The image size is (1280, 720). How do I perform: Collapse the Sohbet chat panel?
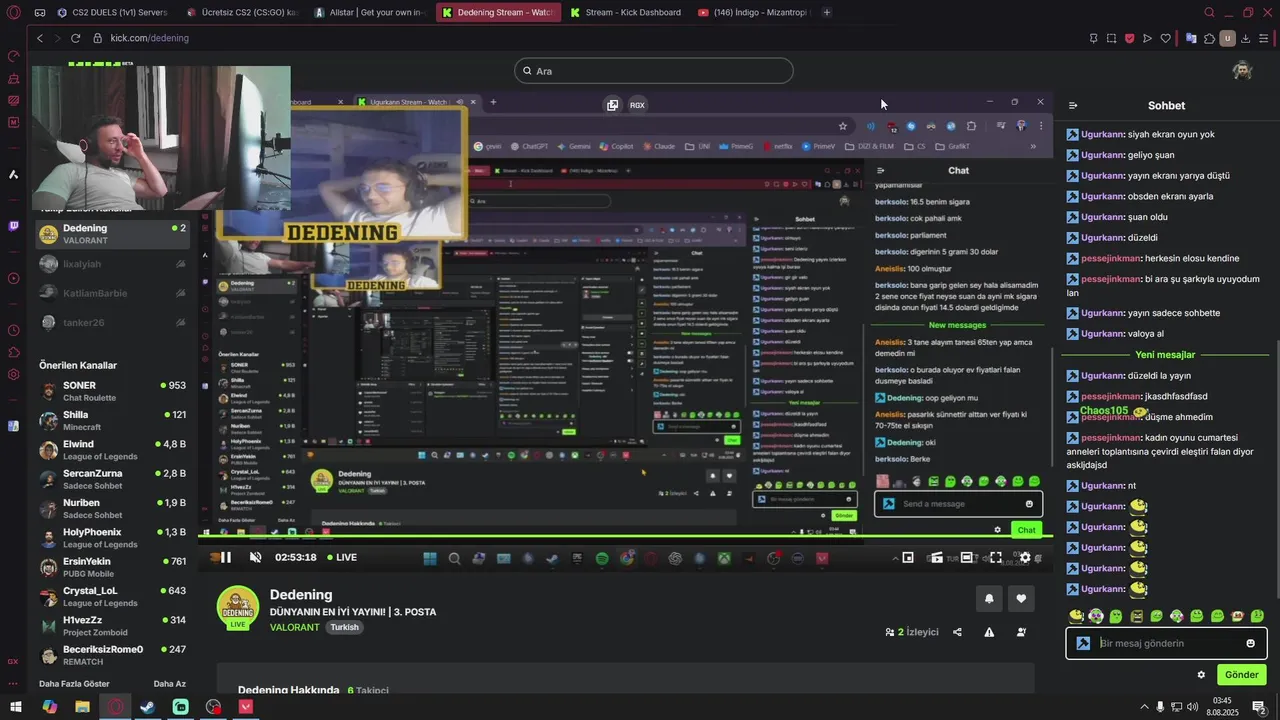tap(1073, 105)
